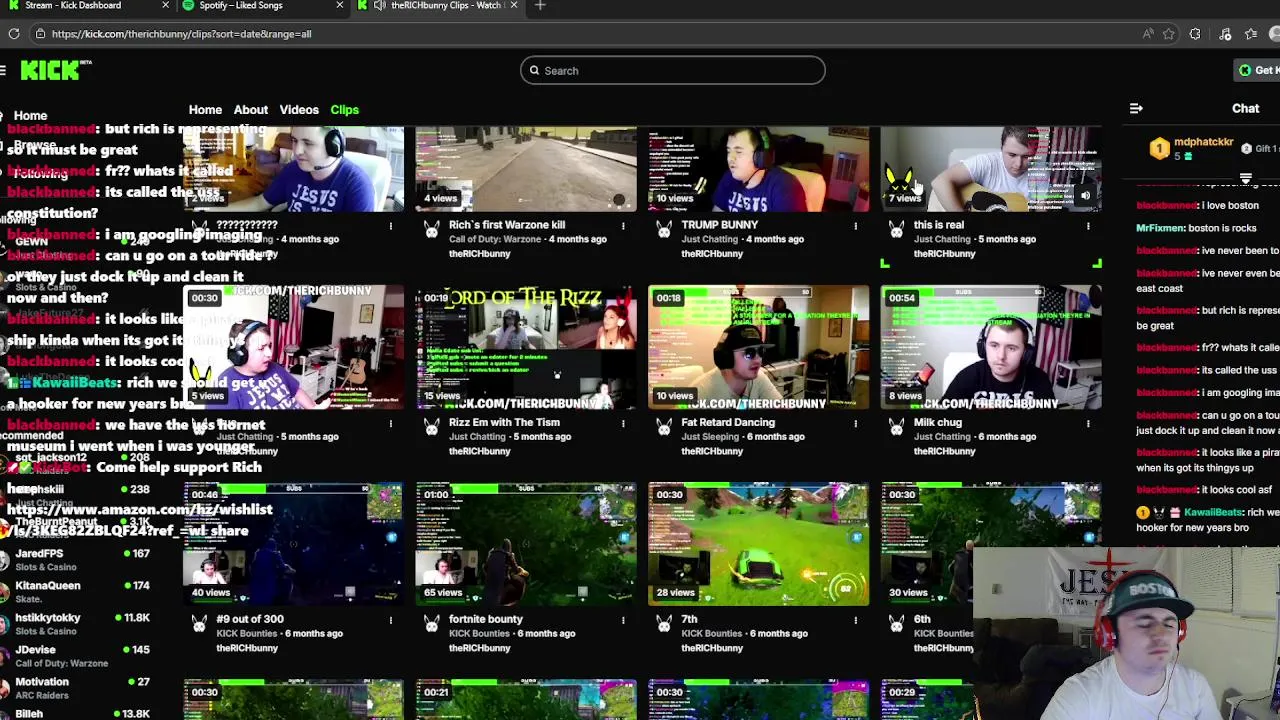Click the channel icon beside 7th clip
1280x720 pixels.
click(663, 624)
